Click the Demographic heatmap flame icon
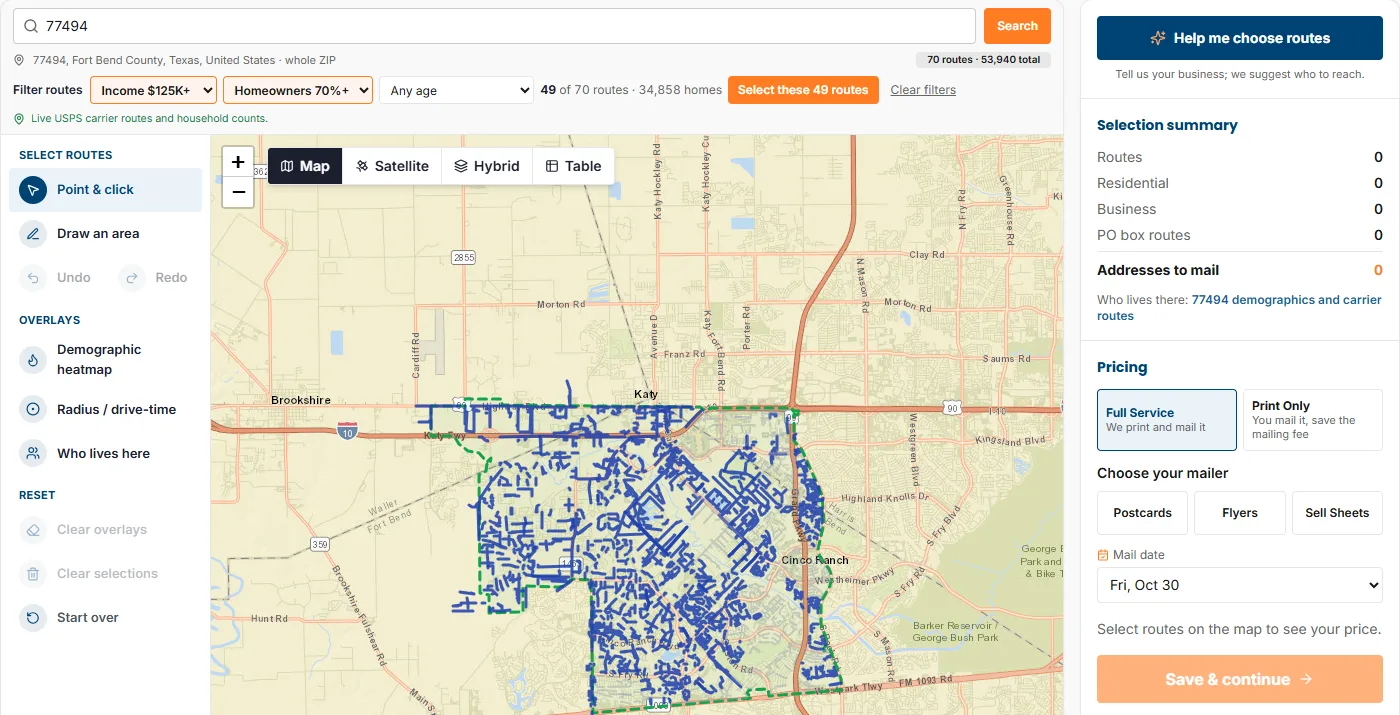The image size is (1400, 715). click(x=33, y=360)
